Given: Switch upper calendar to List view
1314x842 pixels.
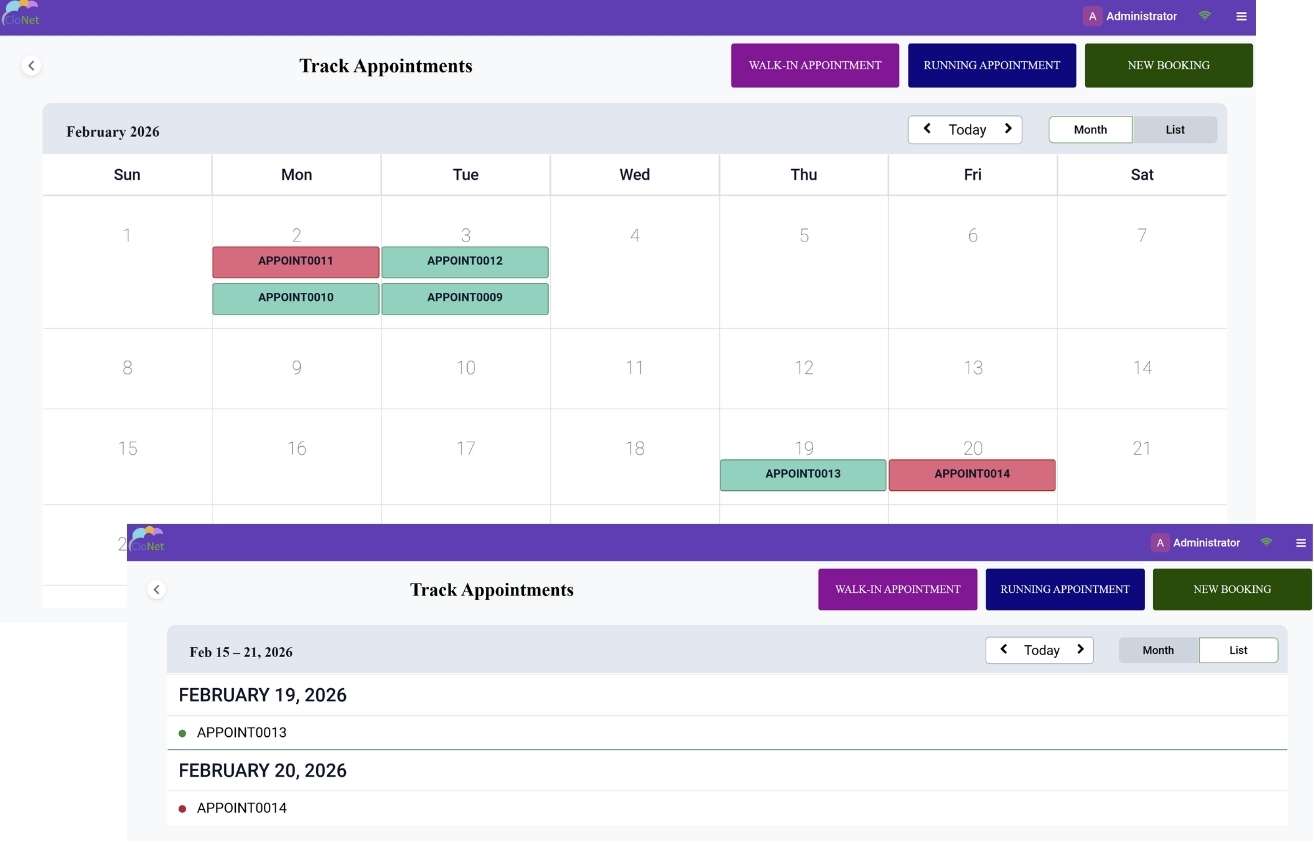Looking at the screenshot, I should tap(1175, 130).
